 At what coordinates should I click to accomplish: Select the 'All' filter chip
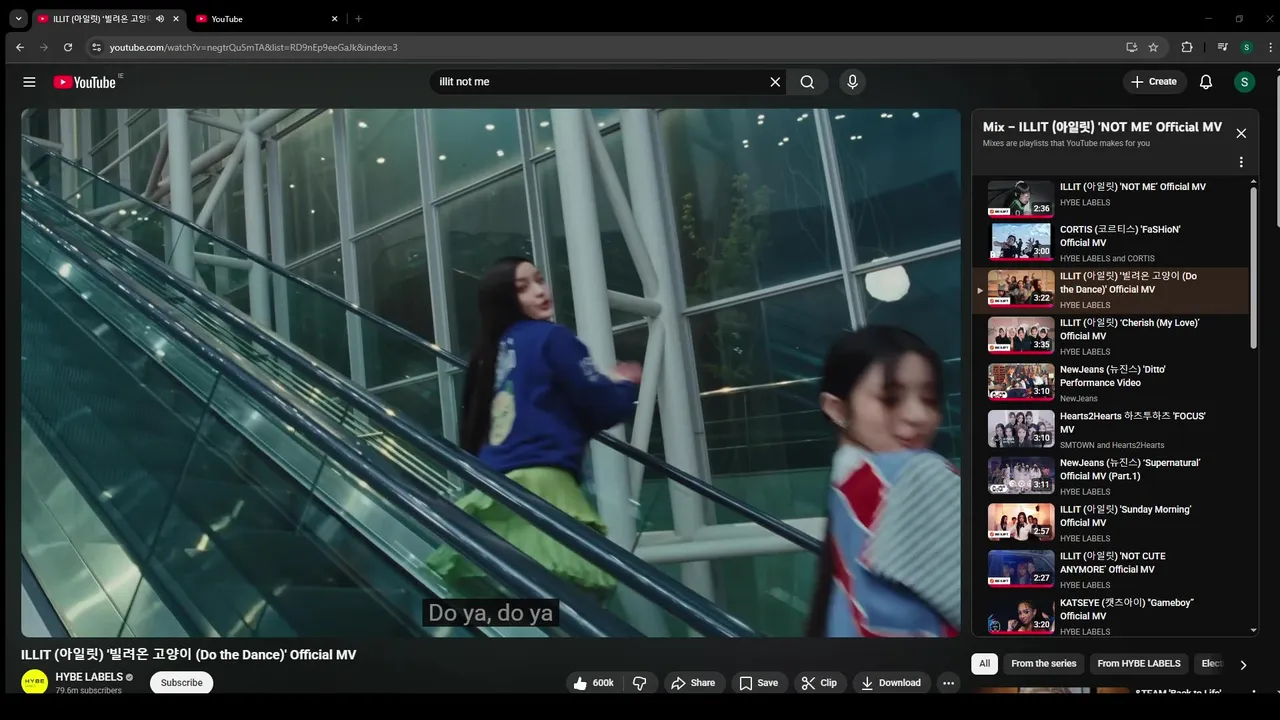985,664
